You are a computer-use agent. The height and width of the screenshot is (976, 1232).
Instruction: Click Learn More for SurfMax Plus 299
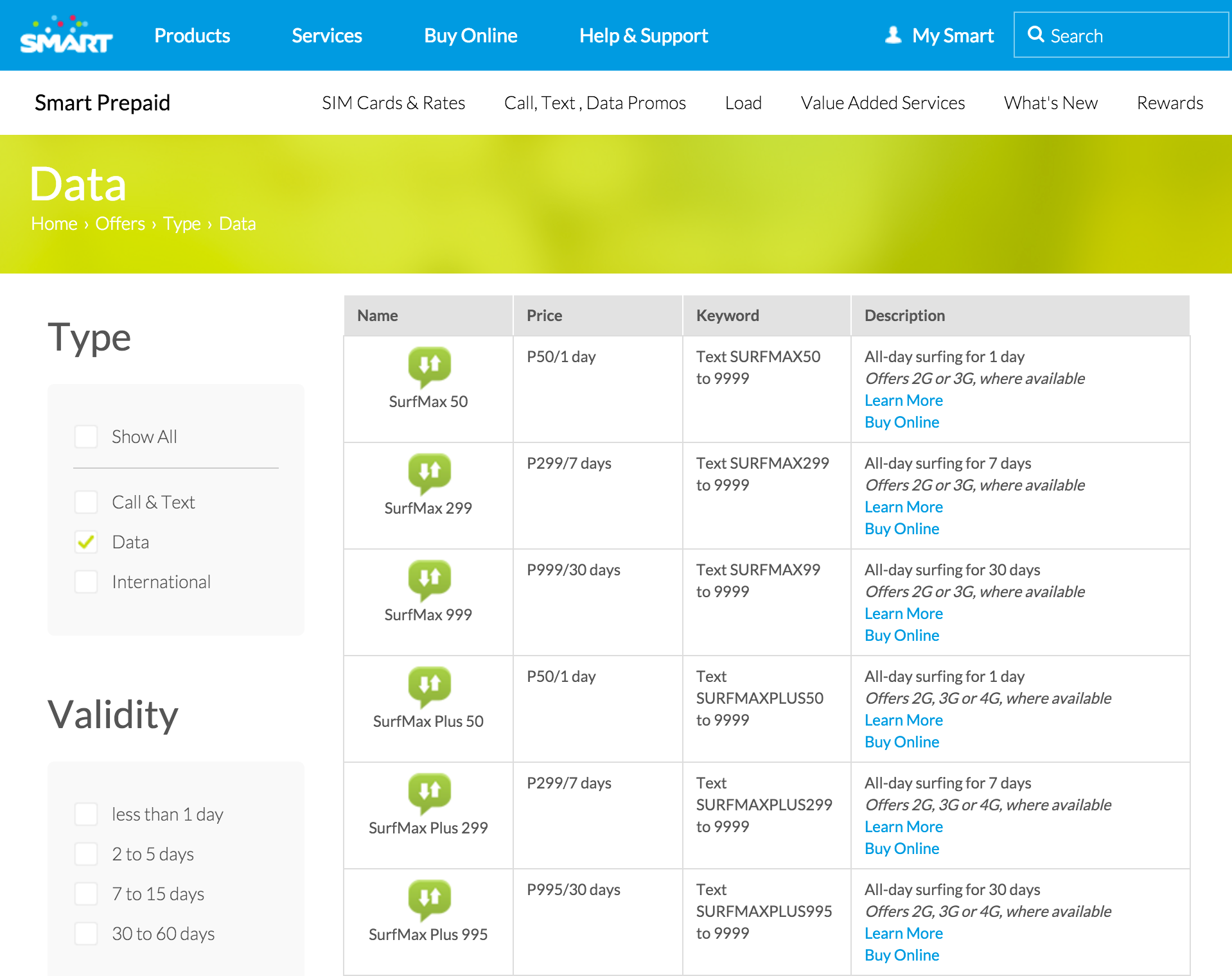[904, 826]
